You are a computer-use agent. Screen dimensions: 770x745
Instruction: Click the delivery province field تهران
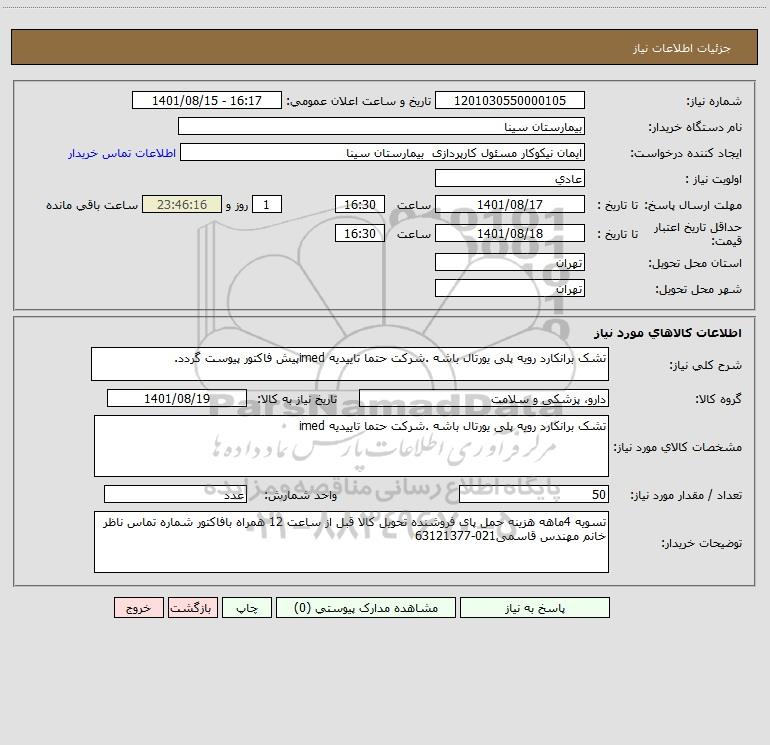pyautogui.click(x=510, y=262)
